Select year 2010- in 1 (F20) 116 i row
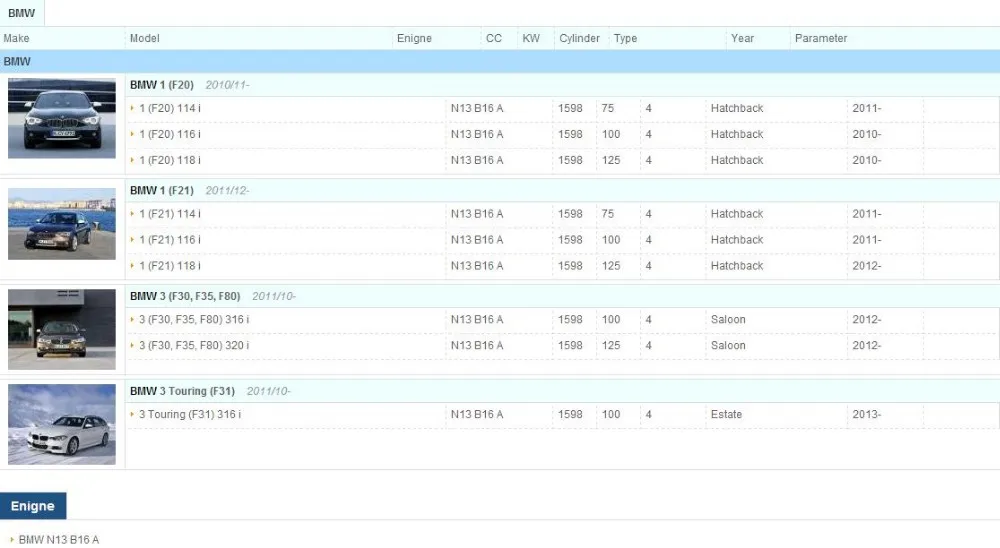 [x=867, y=134]
